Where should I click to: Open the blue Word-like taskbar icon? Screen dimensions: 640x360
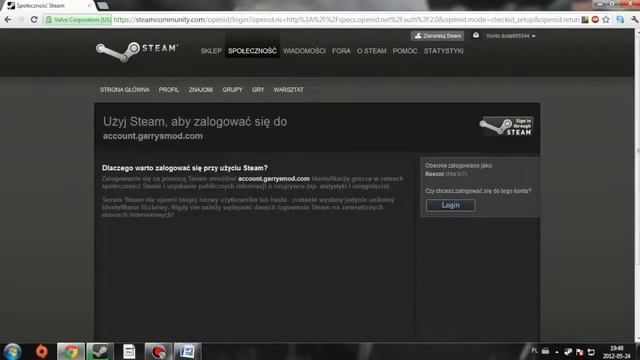pyautogui.click(x=187, y=351)
